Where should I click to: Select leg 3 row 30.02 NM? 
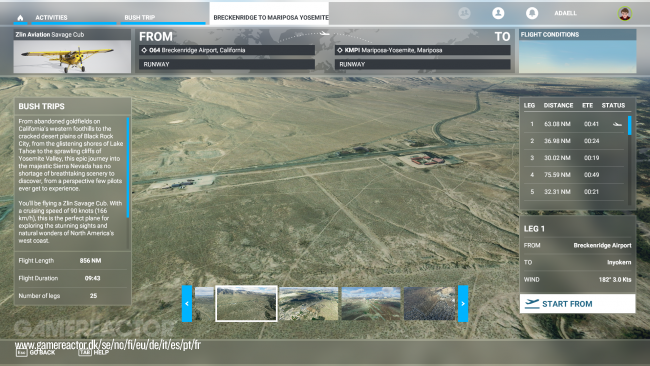click(574, 158)
